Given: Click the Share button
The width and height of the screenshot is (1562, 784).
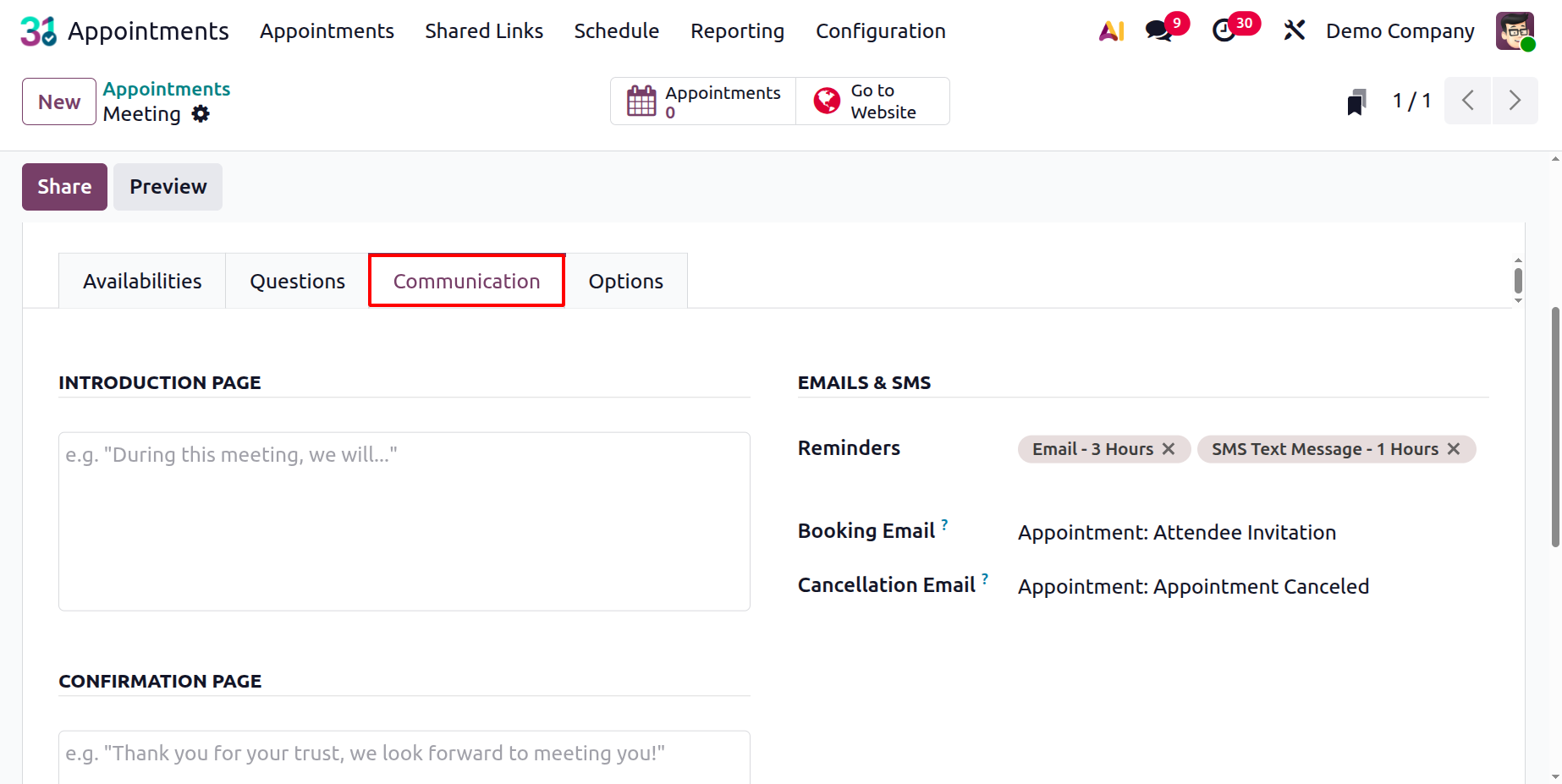Looking at the screenshot, I should click(x=64, y=186).
